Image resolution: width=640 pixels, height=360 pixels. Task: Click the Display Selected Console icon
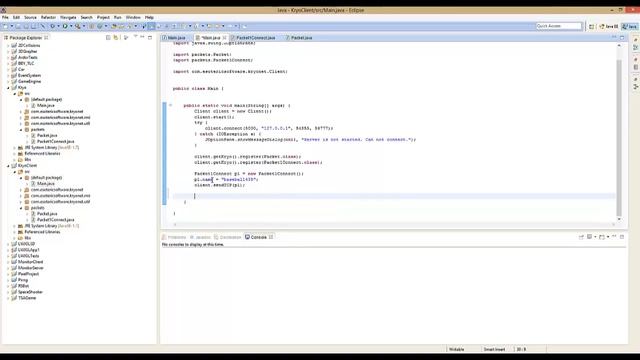coord(589,237)
